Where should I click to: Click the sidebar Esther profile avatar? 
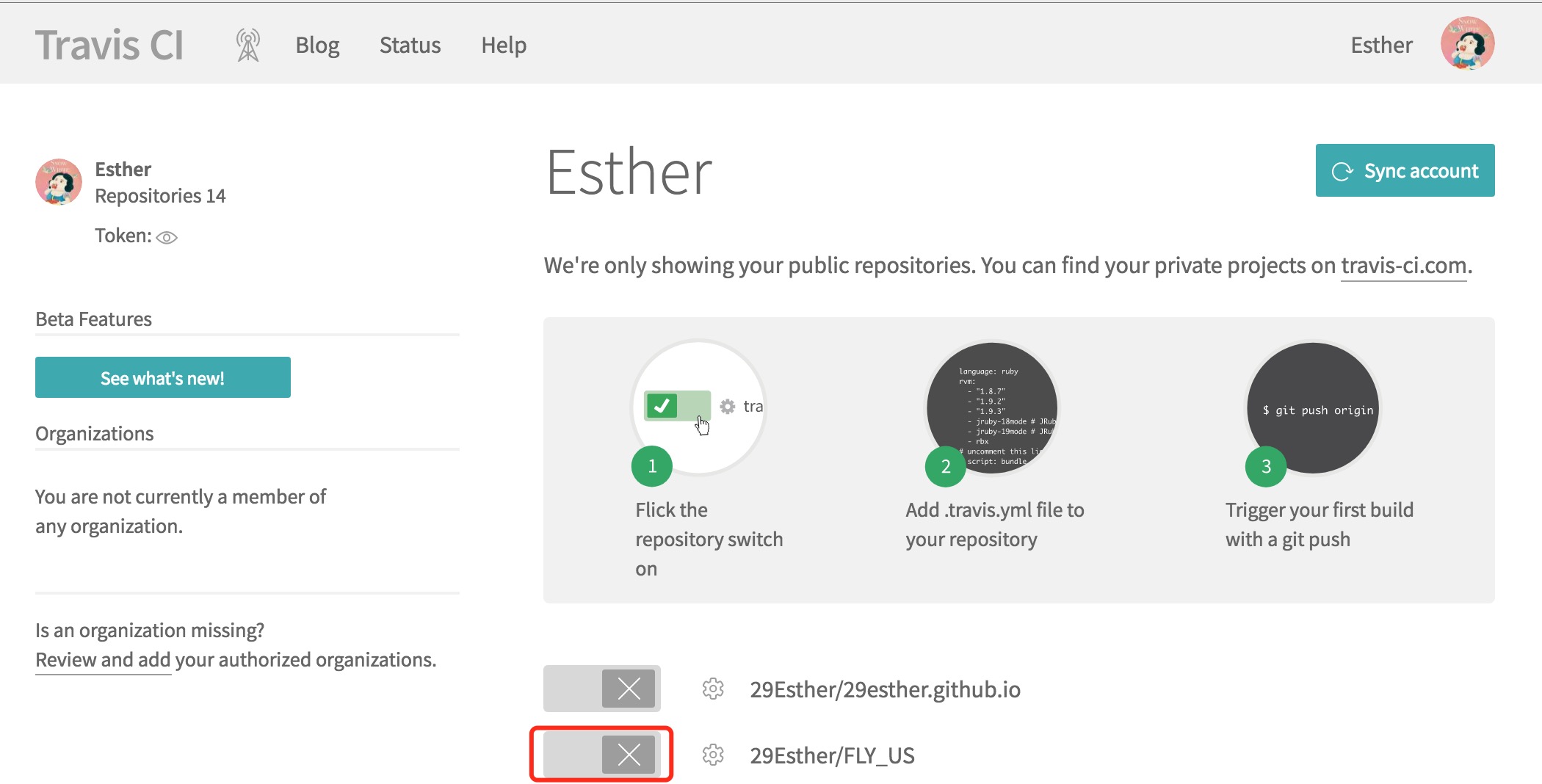pos(59,182)
